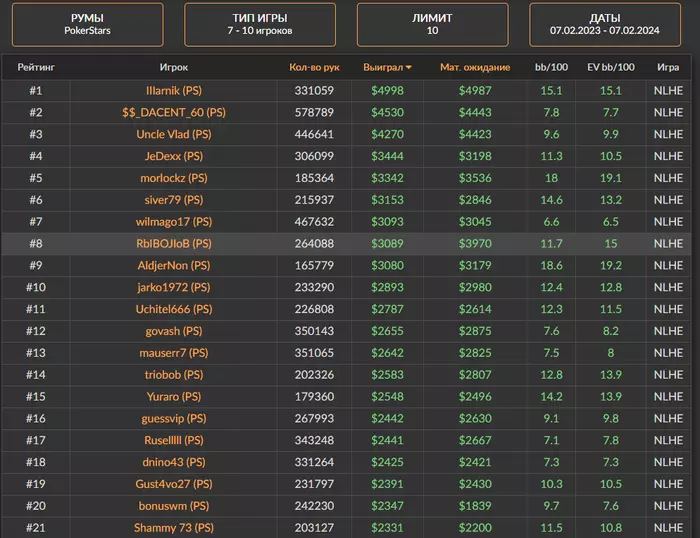The width and height of the screenshot is (700, 538).
Task: Select NLHE cell in row #5
Action: [x=668, y=178]
